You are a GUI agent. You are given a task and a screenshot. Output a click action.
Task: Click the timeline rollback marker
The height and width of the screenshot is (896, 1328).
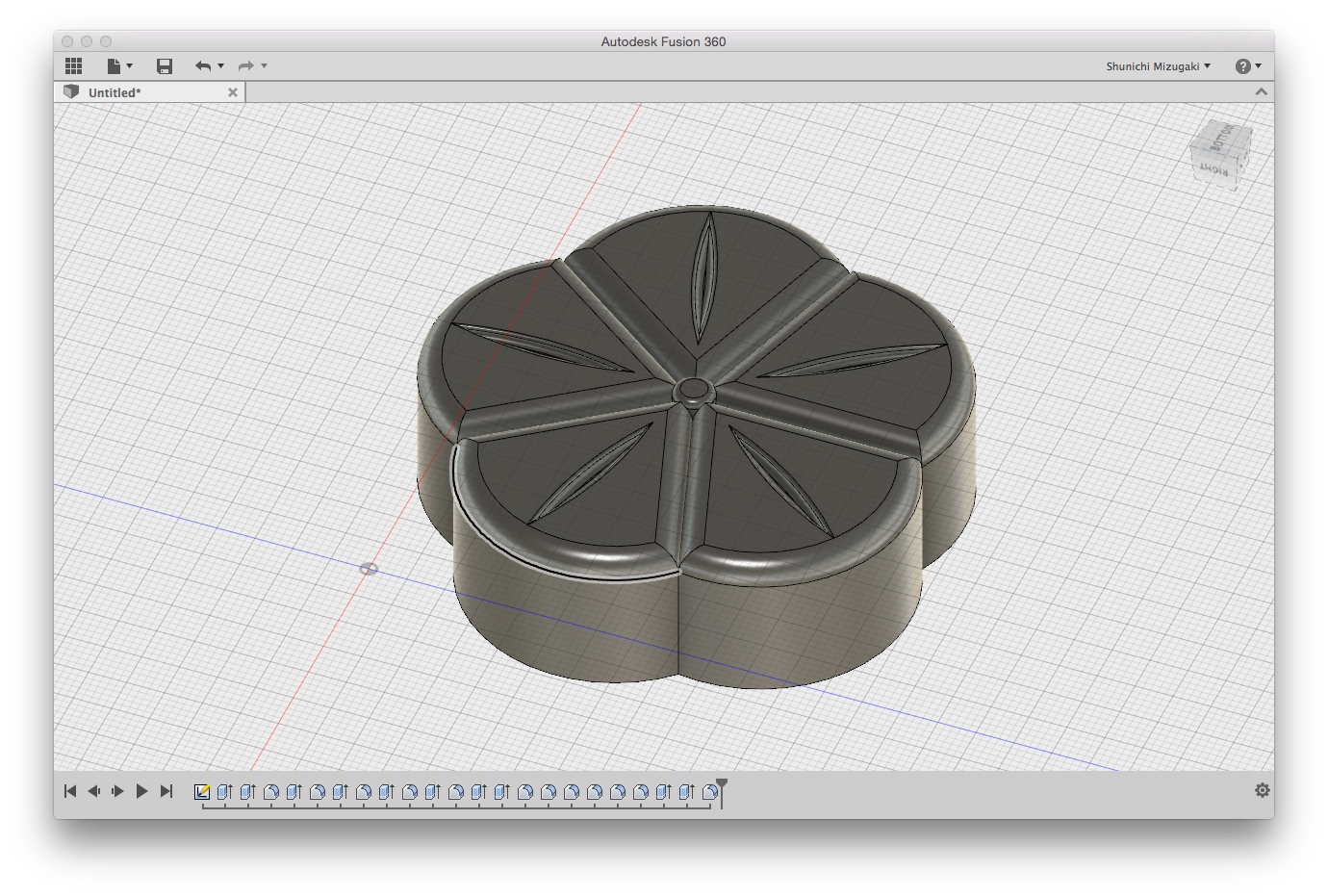[722, 792]
